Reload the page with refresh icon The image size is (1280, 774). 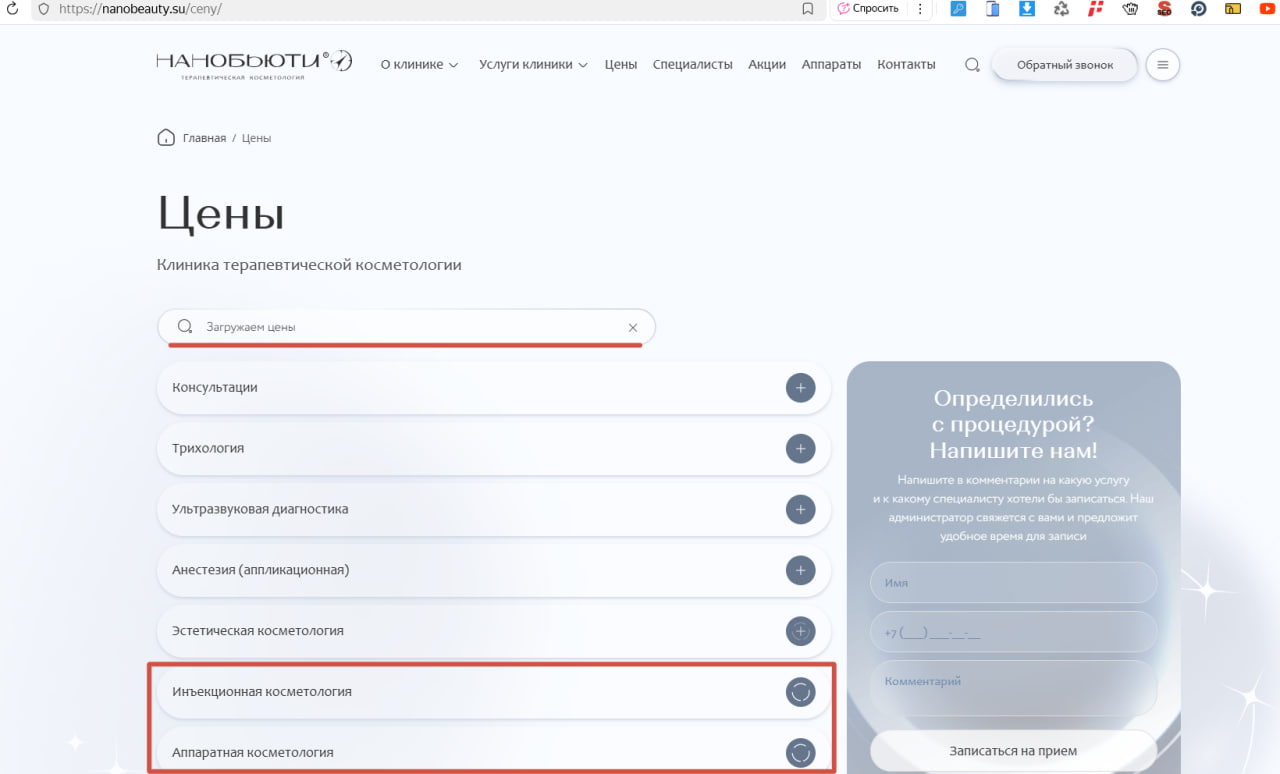pos(13,9)
